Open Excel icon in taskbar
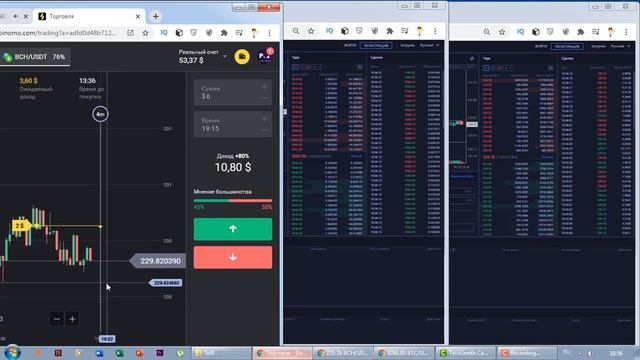Image resolution: width=640 pixels, height=360 pixels. (119, 353)
